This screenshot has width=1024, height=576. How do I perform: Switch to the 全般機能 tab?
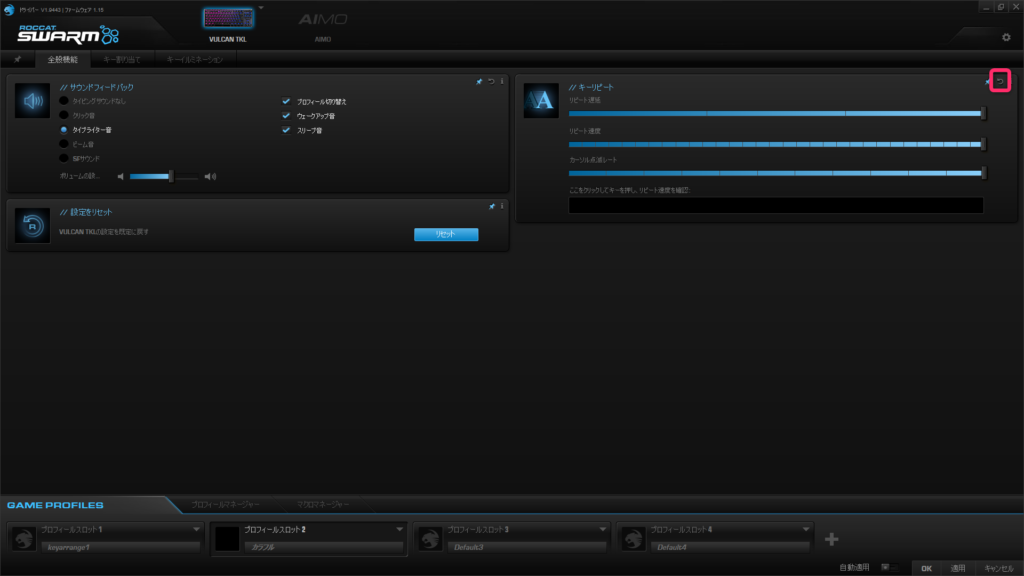[x=63, y=59]
